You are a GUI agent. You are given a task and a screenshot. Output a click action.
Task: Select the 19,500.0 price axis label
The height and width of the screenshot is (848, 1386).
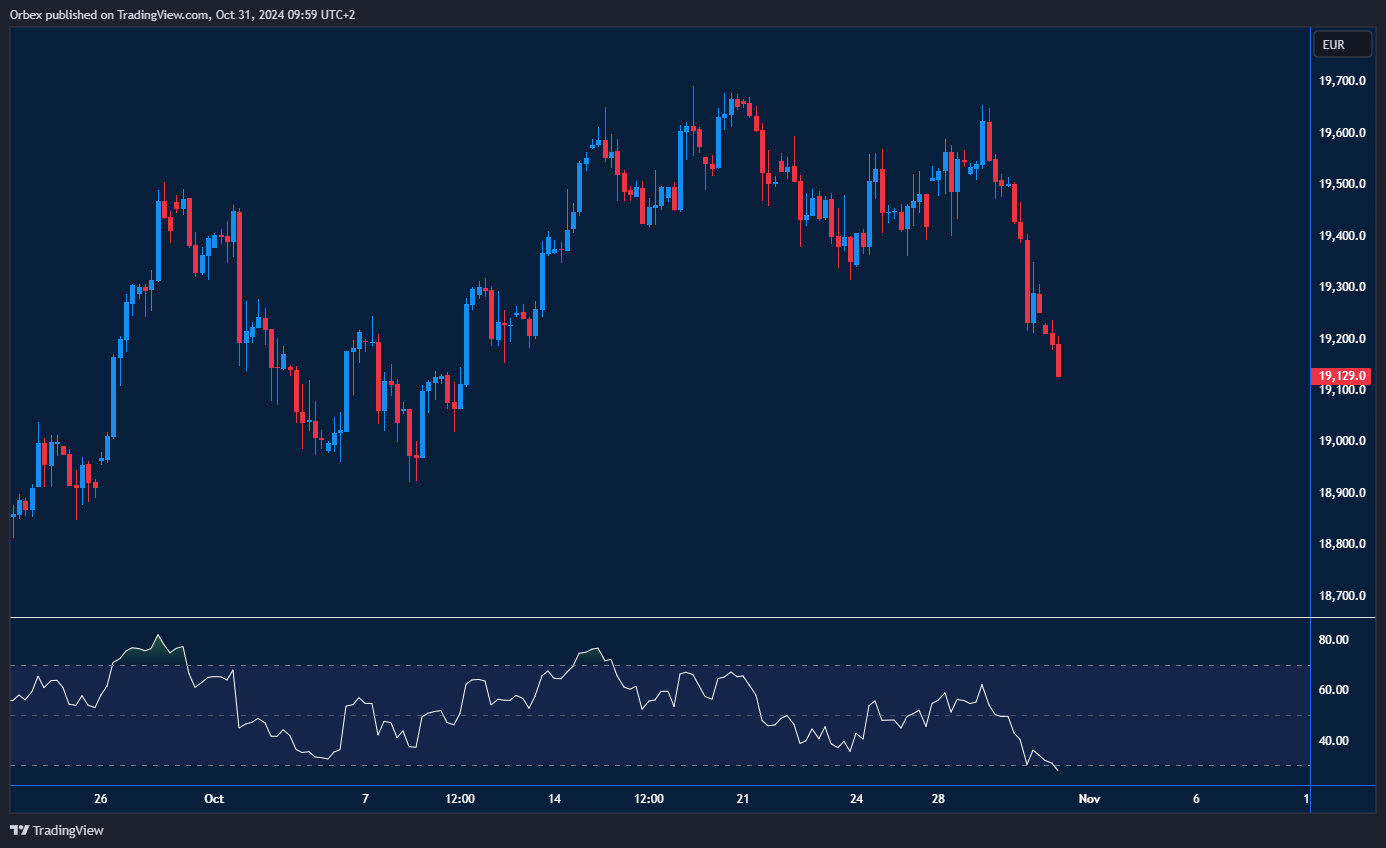pos(1342,184)
